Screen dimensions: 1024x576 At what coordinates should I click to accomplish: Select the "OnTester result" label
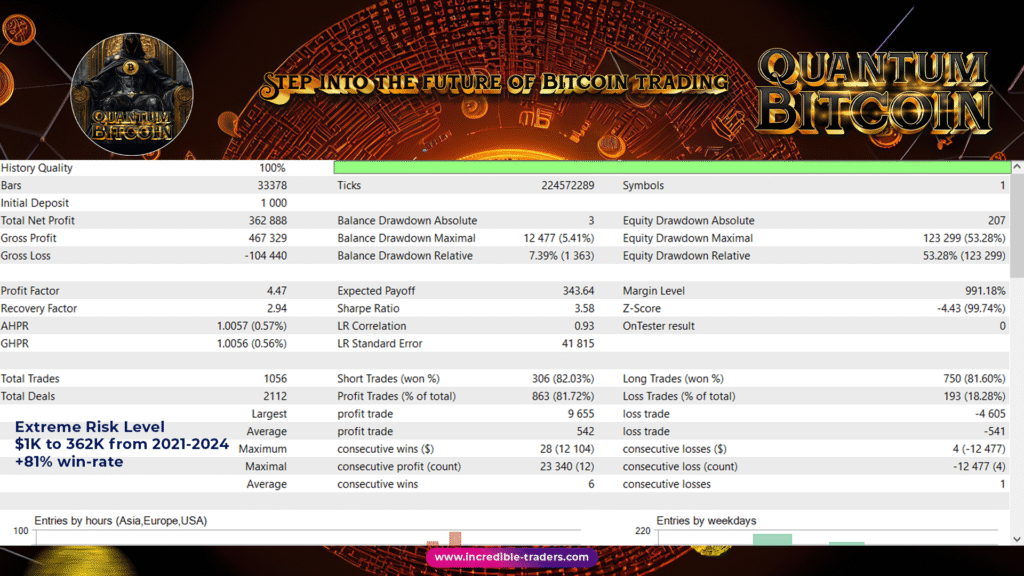pos(658,326)
